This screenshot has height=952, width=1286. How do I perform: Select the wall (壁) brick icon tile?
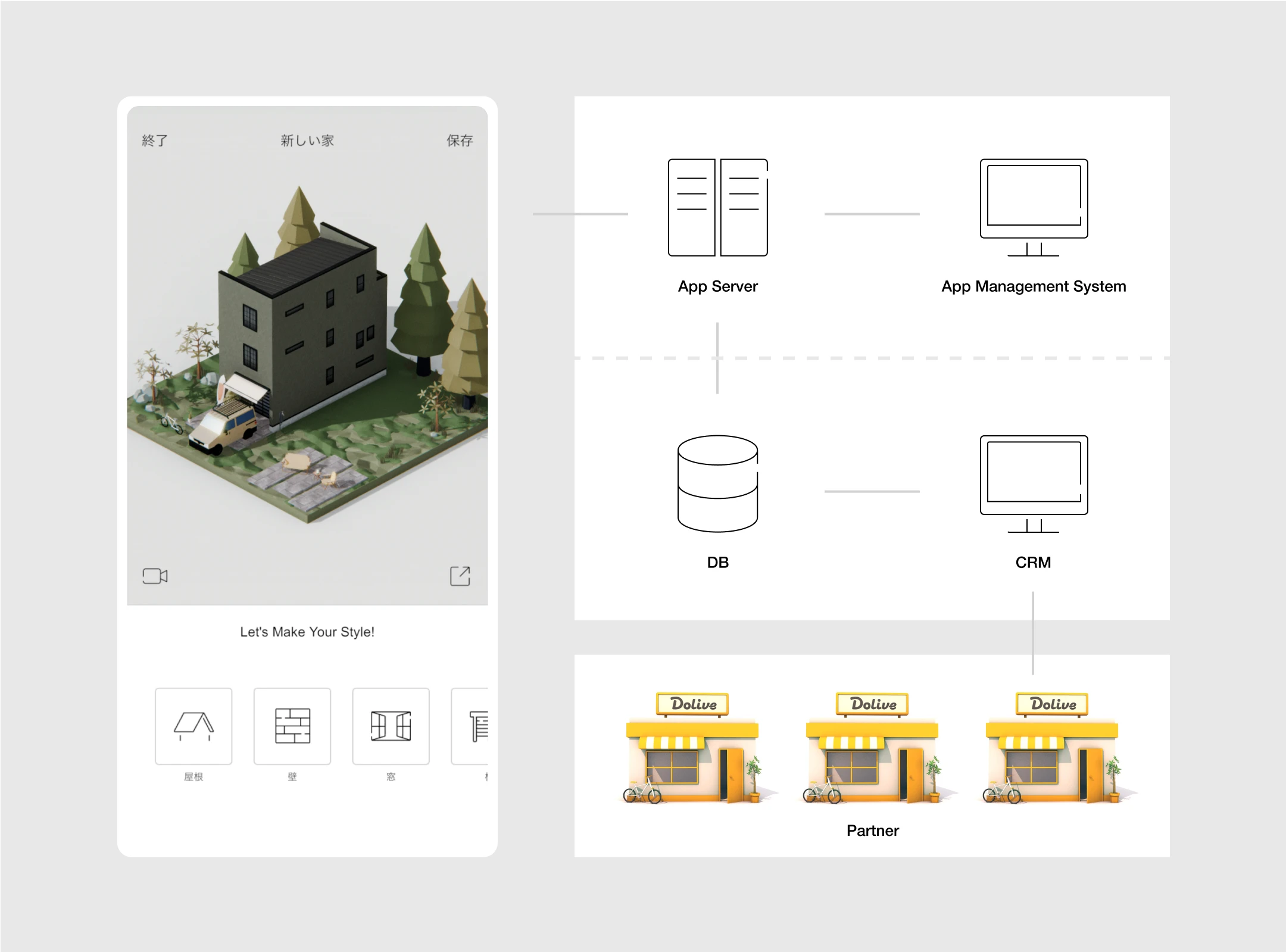coord(292,726)
